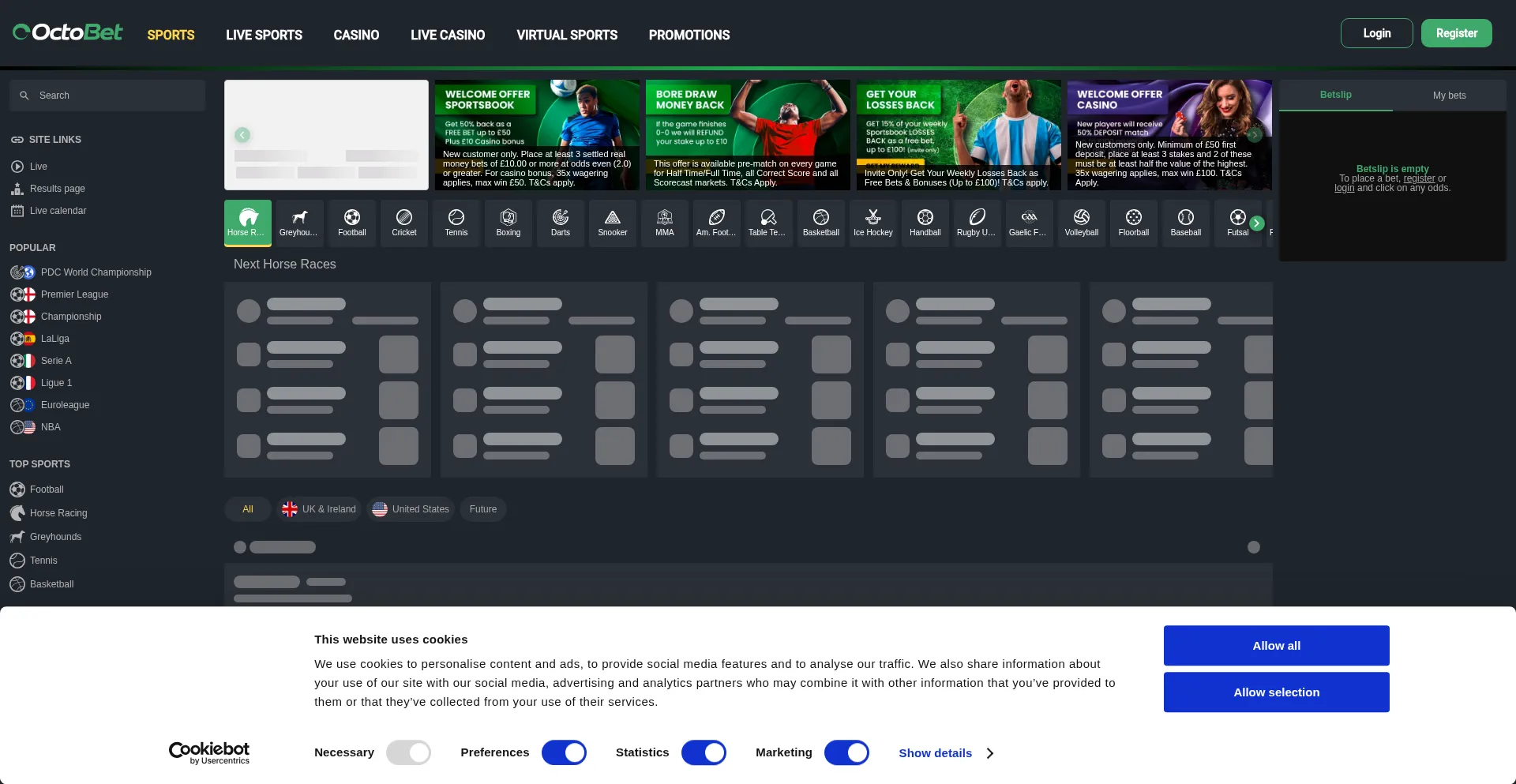The width and height of the screenshot is (1516, 784).
Task: Enable the Preferences cookie toggle
Action: pyautogui.click(x=564, y=752)
